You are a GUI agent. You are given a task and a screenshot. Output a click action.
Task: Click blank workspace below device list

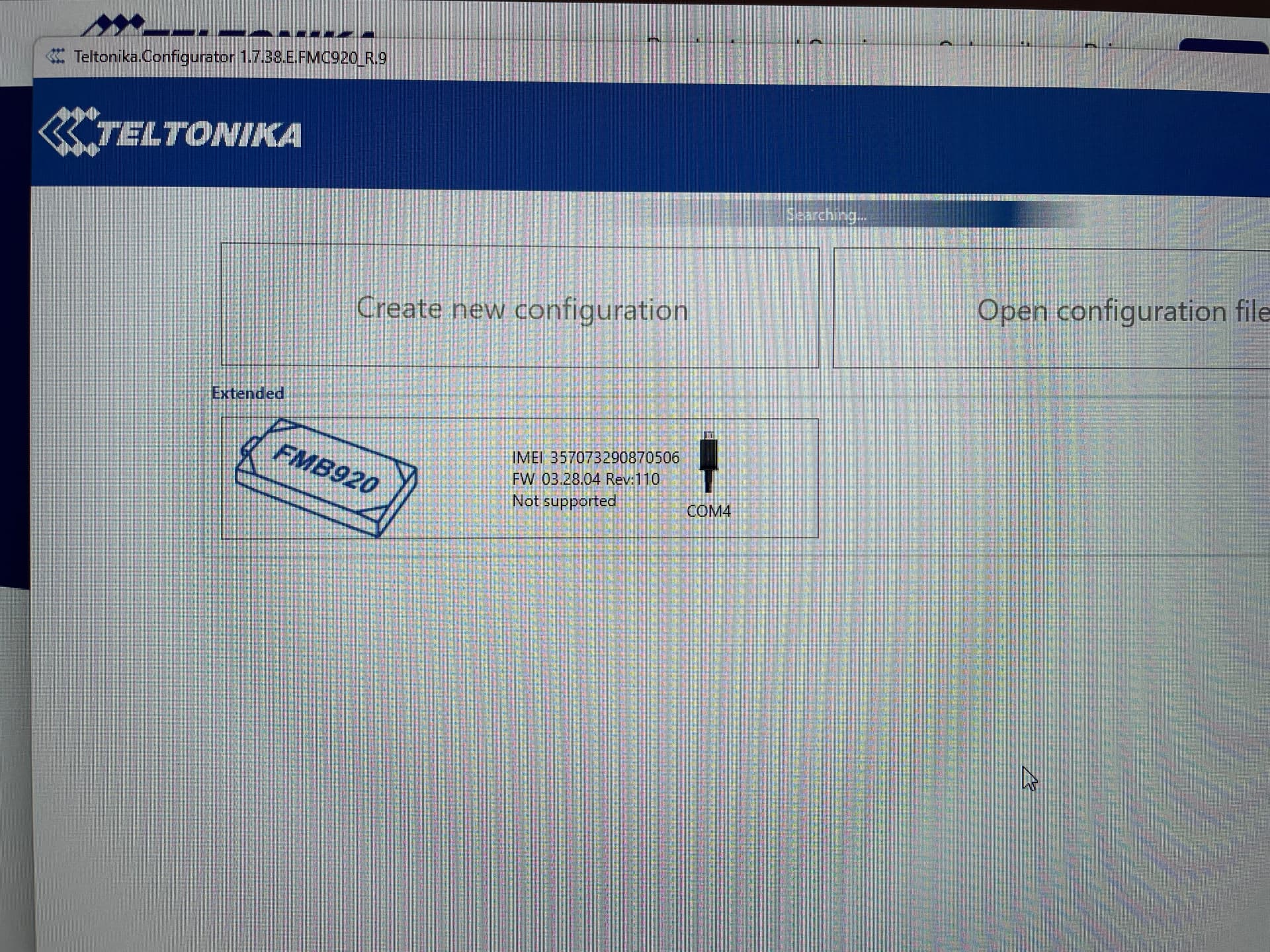595,727
